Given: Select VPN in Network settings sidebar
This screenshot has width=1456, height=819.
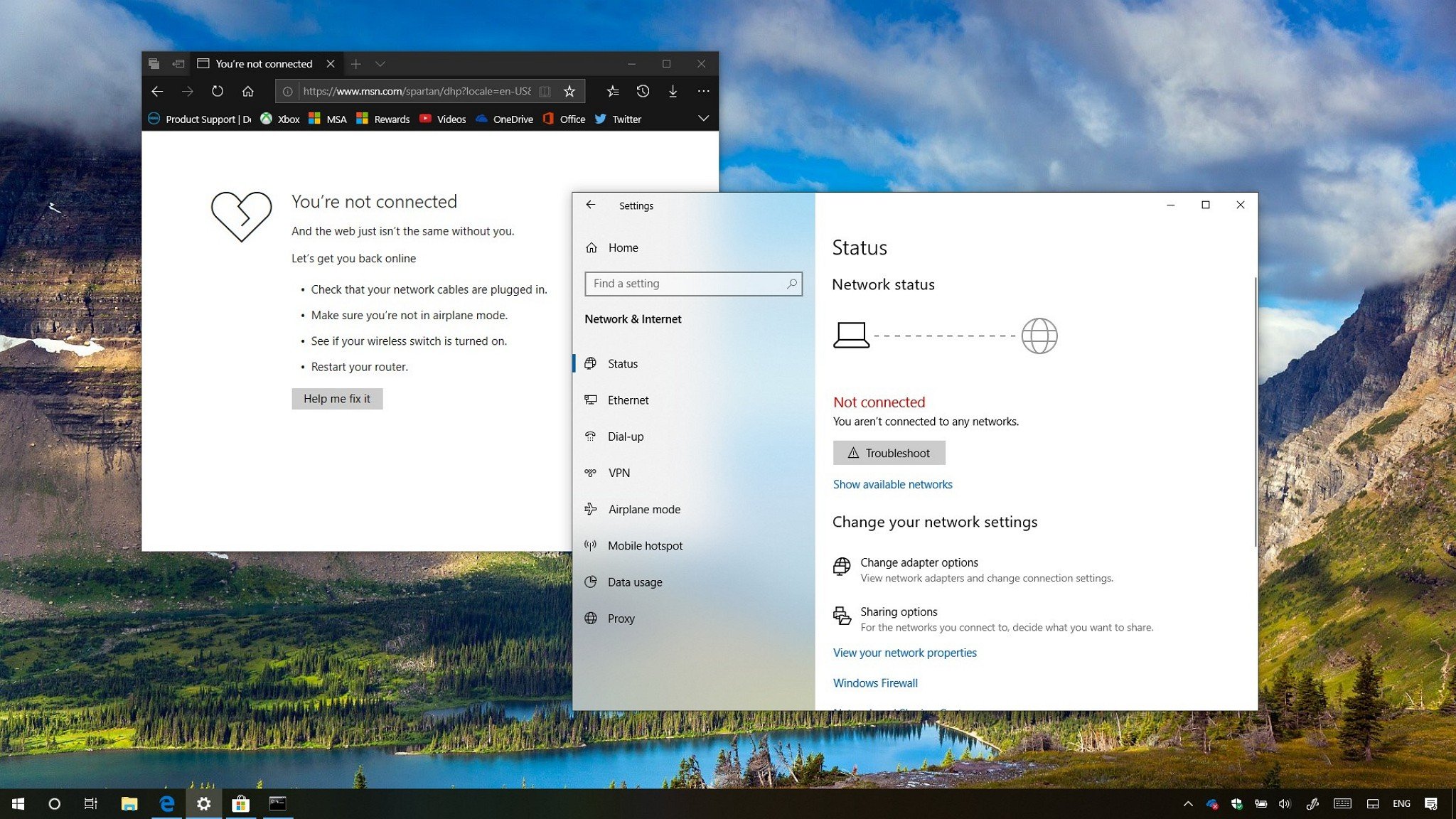Looking at the screenshot, I should (x=619, y=472).
